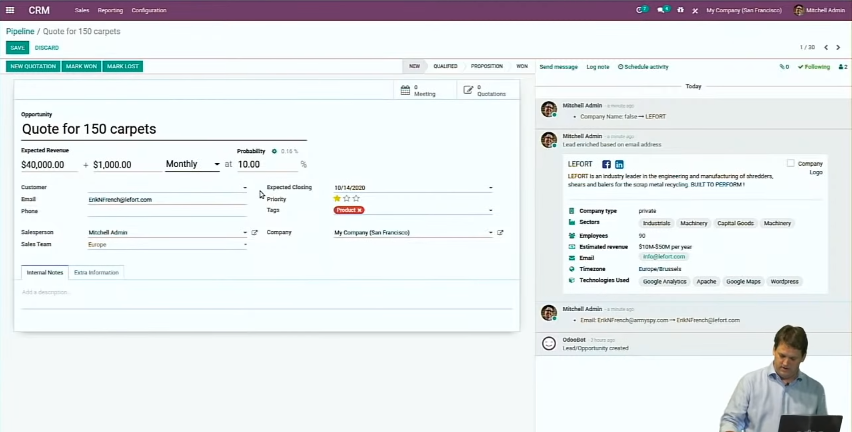The height and width of the screenshot is (432, 852).
Task: Open the conversations chat icon in top bar
Action: tap(663, 10)
